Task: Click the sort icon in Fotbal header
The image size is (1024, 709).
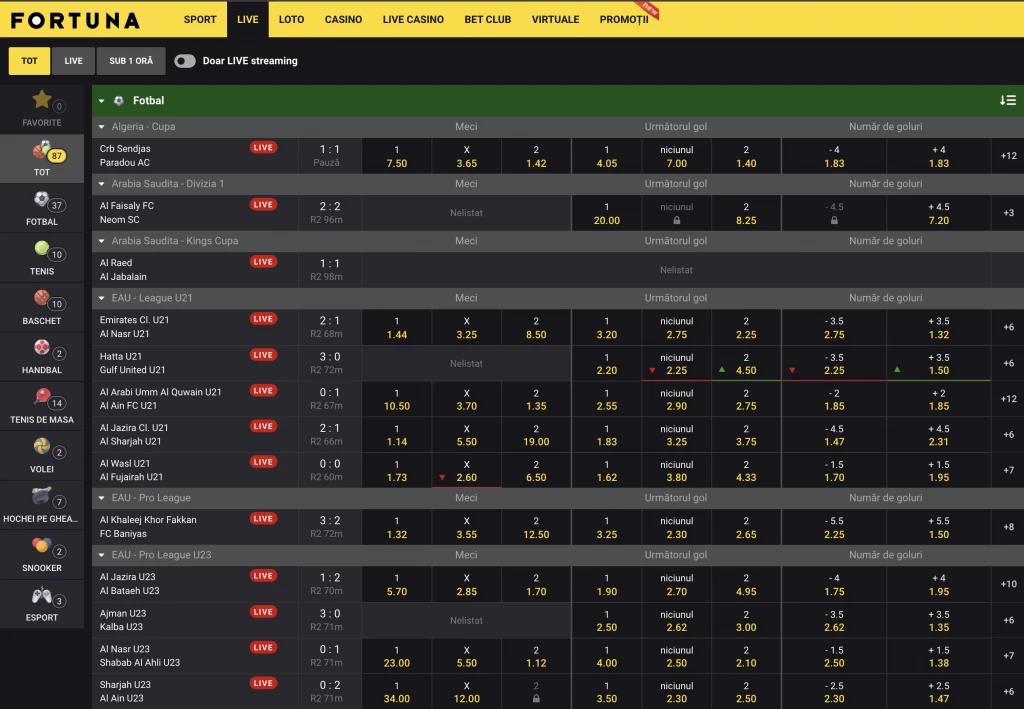Action: [x=1007, y=100]
